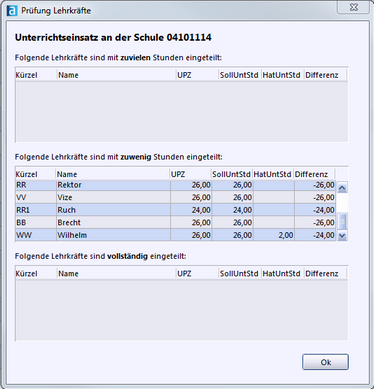Sort zuwenig table by Kürzel column
374x389 pixels.
[35, 174]
